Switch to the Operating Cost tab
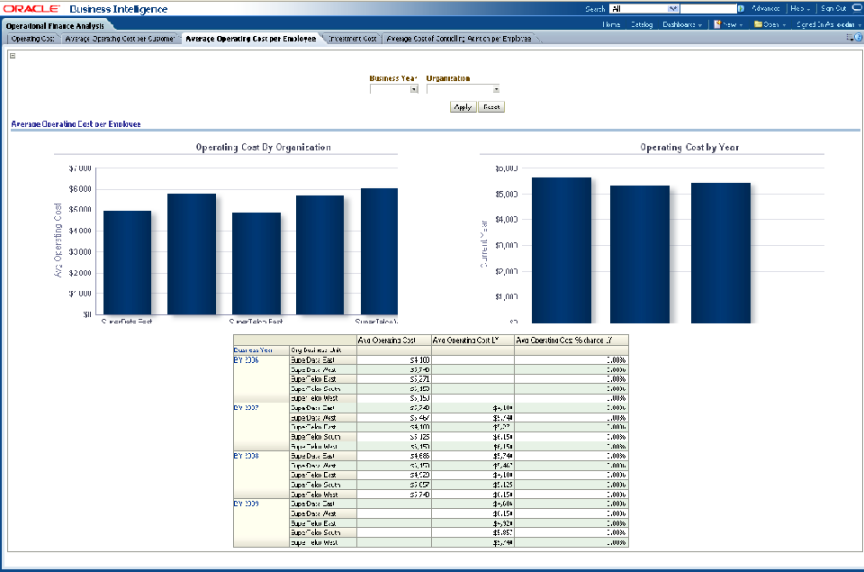This screenshot has width=864, height=572. tap(33, 39)
